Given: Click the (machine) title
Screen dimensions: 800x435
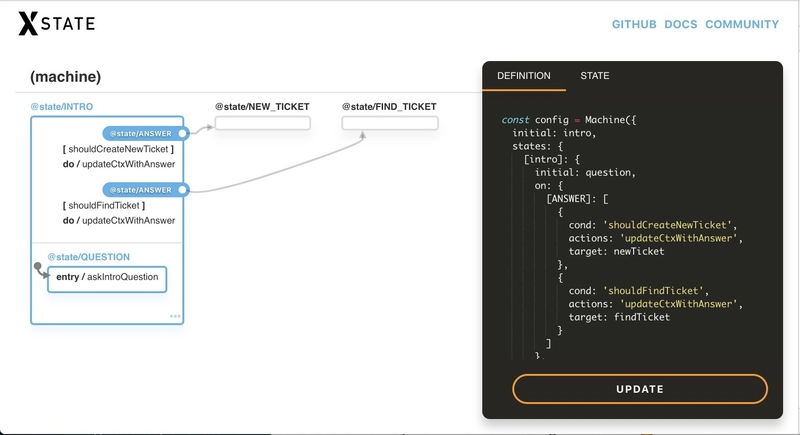Looking at the screenshot, I should point(65,76).
